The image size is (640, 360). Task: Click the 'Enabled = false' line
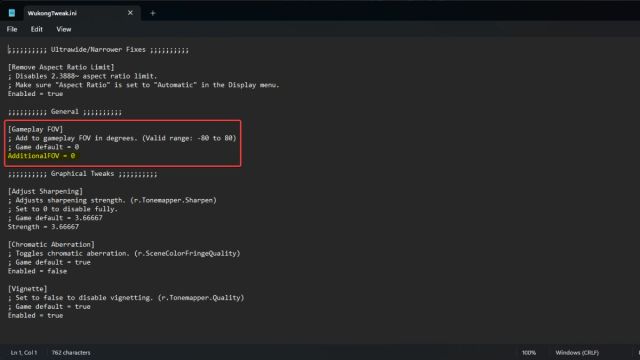[x=38, y=271]
